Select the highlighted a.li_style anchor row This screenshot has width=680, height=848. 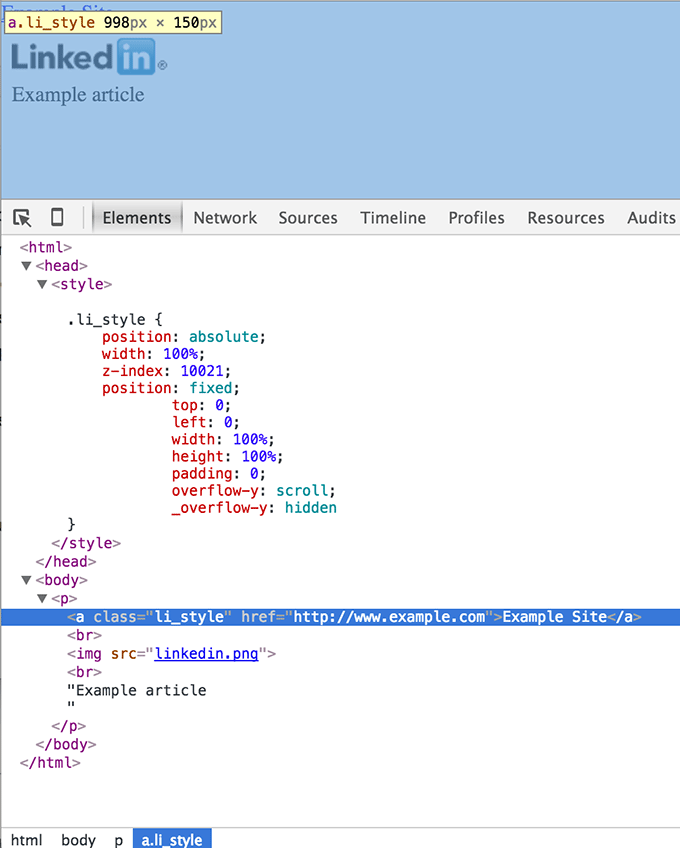[340, 617]
